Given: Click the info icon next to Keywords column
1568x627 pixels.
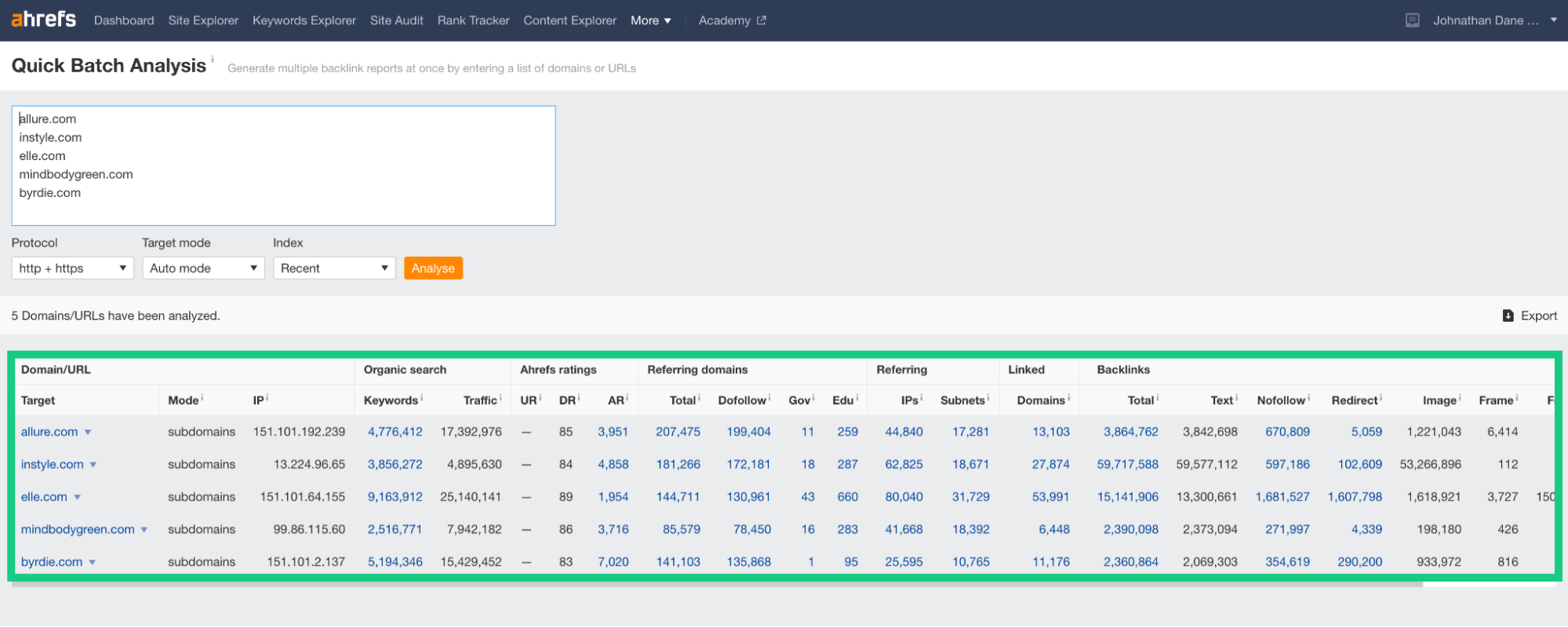Looking at the screenshot, I should (x=422, y=397).
